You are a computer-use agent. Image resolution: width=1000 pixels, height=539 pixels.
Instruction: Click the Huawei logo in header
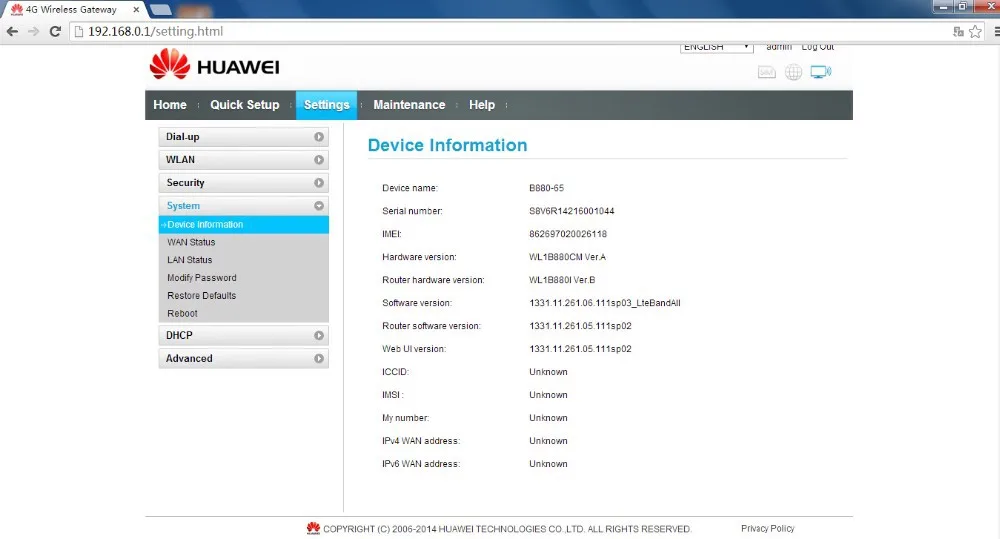214,66
